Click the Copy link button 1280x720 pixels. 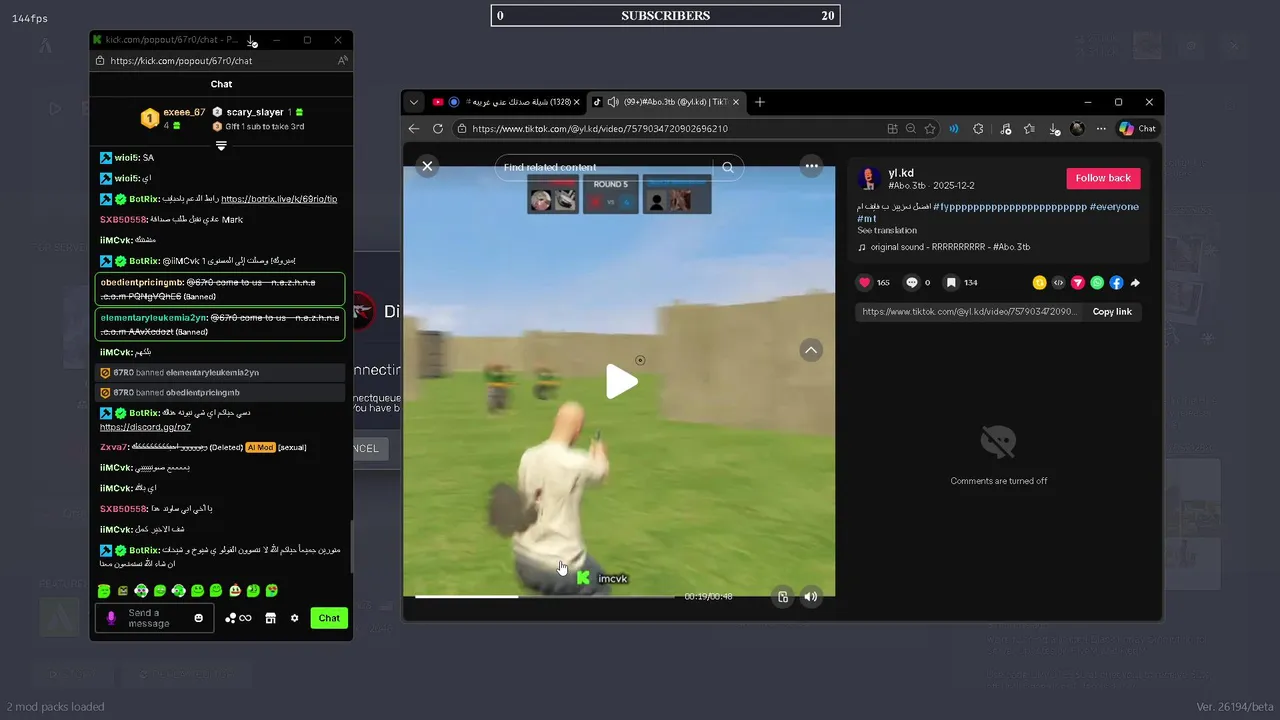click(x=1112, y=312)
